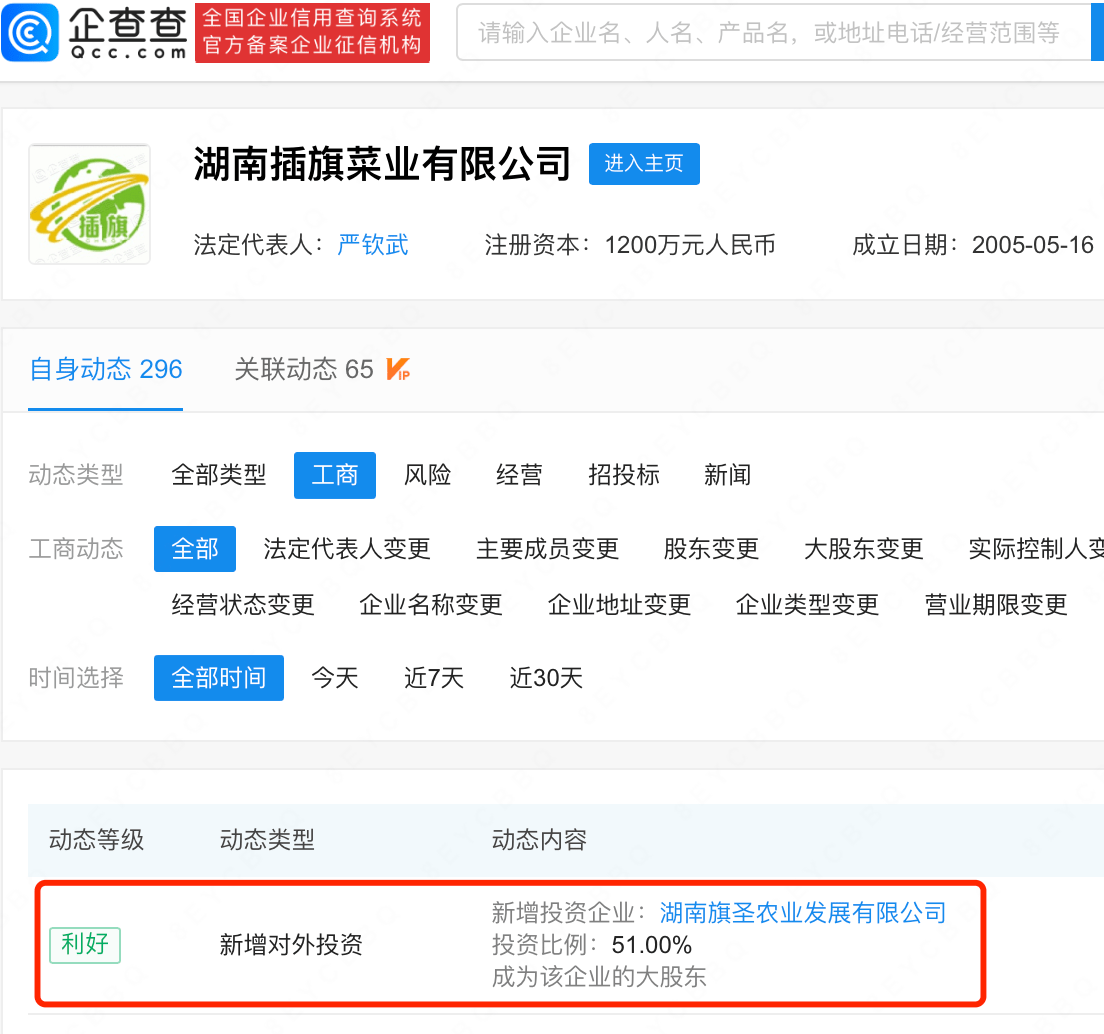Select 全部 under 工商动态
The image size is (1104, 1034).
pos(195,549)
